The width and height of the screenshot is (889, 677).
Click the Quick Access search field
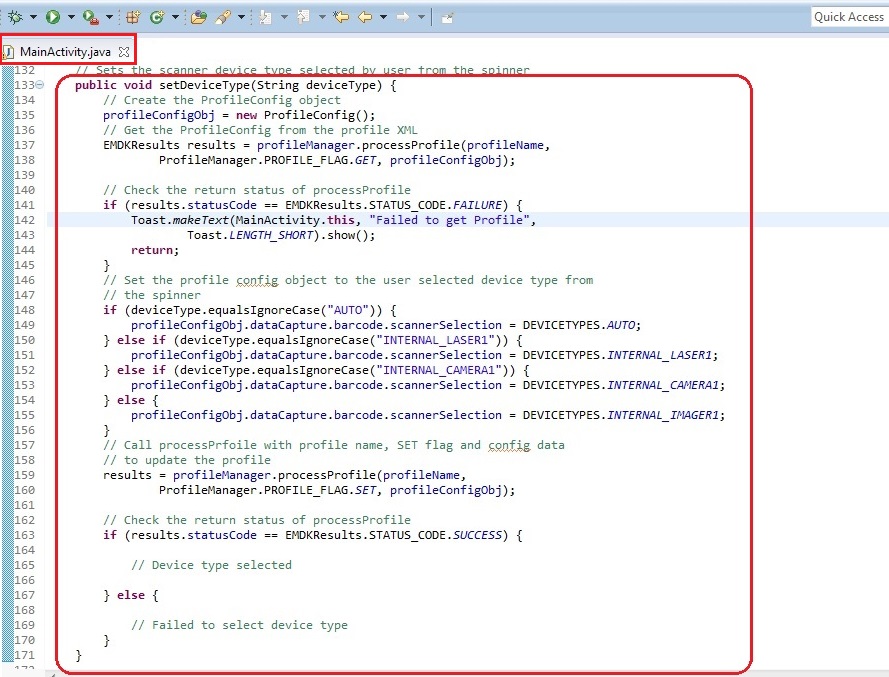click(x=848, y=16)
